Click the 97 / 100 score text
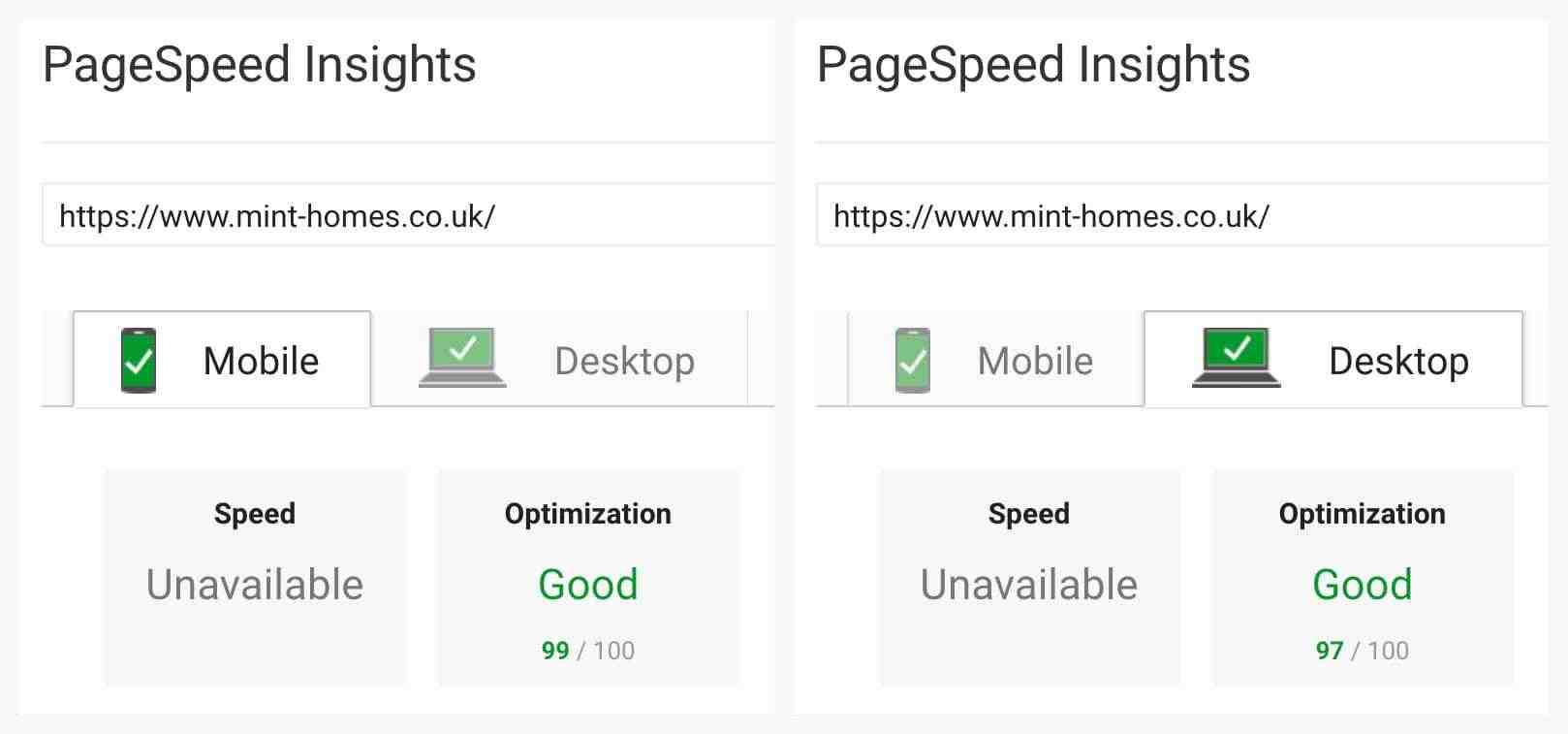 pos(1363,651)
